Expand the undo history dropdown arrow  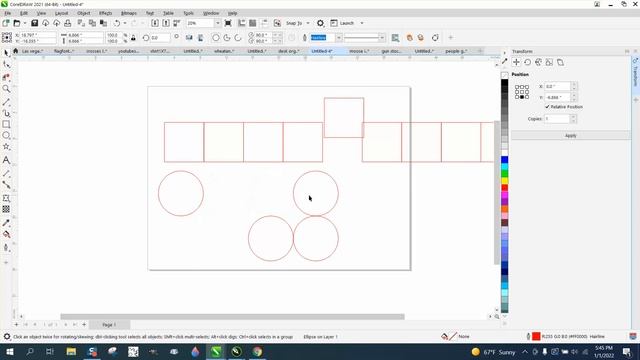tap(125, 23)
